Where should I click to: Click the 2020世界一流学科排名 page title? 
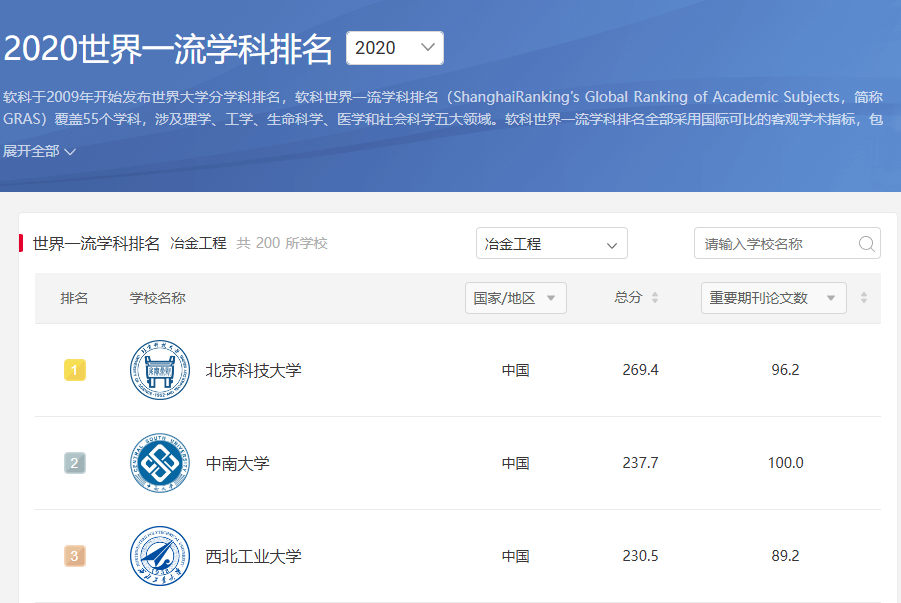[x=168, y=48]
